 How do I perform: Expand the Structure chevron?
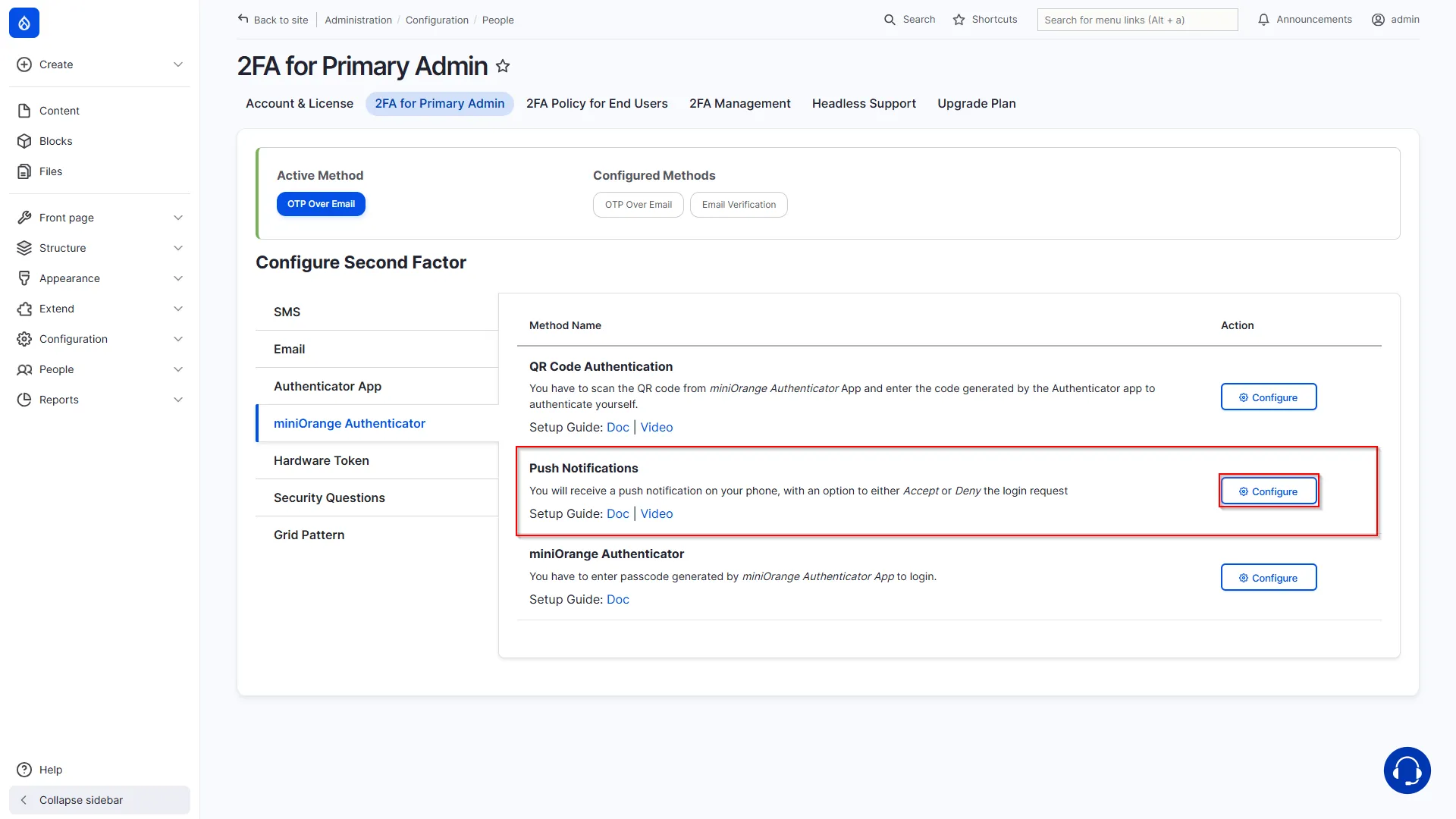[x=178, y=248]
